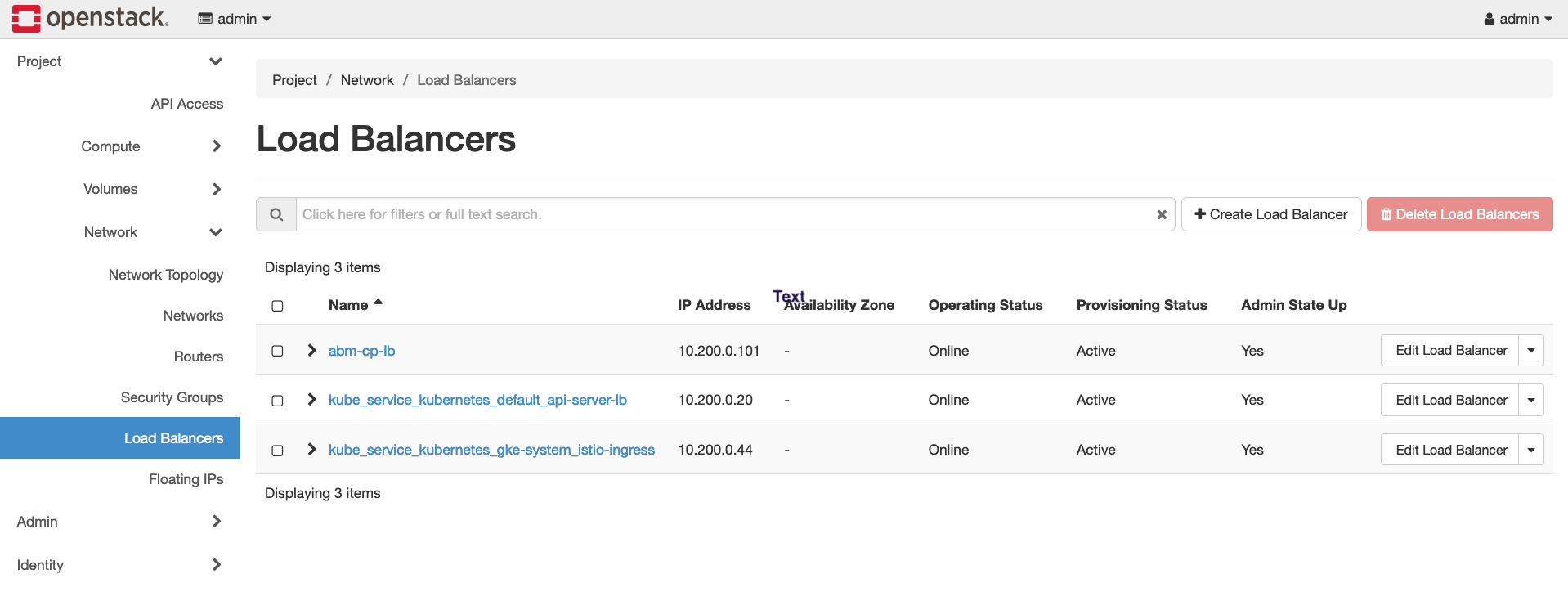1568x592 pixels.
Task: Expand the abm-cp-lb row details
Action: [x=311, y=350]
